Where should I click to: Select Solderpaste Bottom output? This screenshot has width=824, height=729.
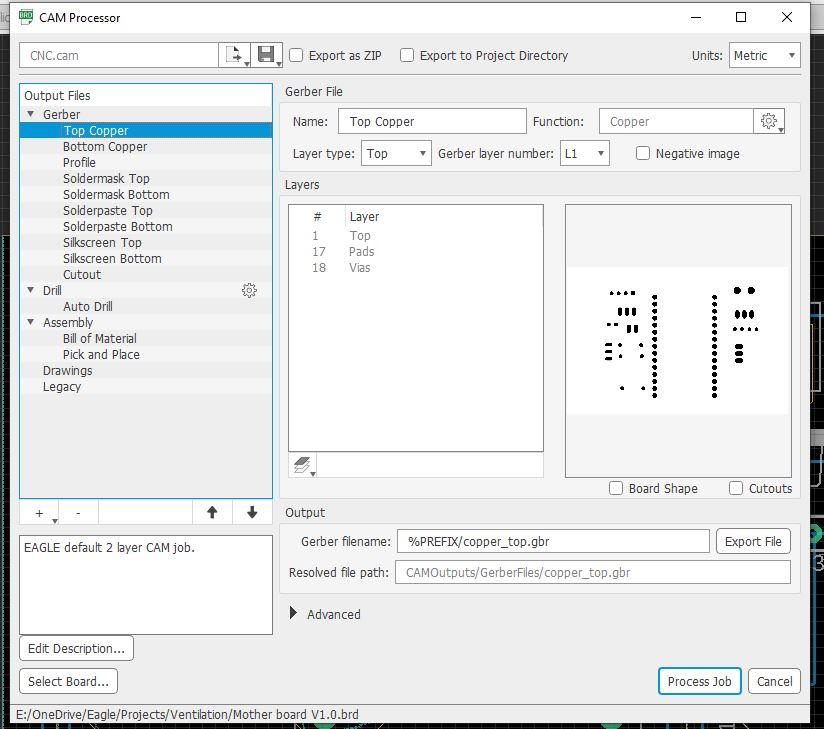(146, 227)
